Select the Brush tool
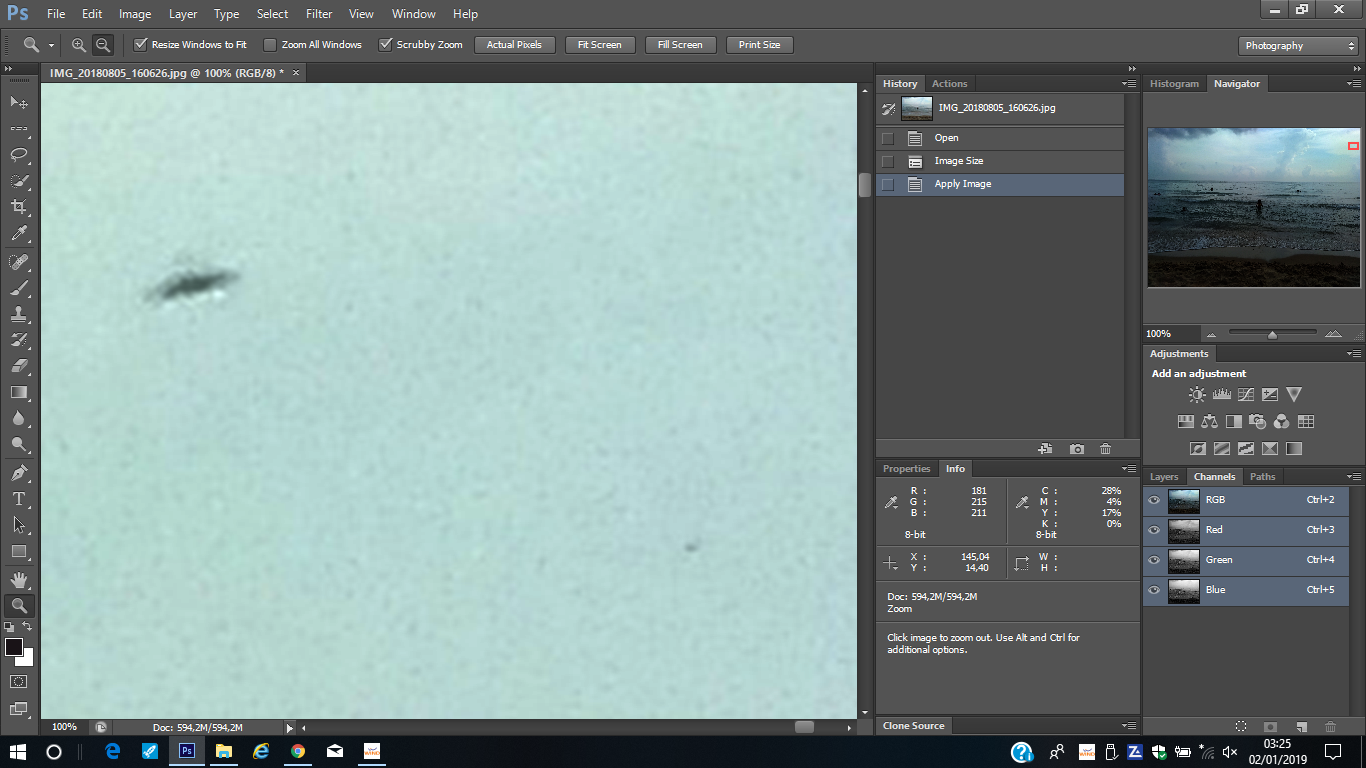Image resolution: width=1366 pixels, height=768 pixels. (x=18, y=288)
